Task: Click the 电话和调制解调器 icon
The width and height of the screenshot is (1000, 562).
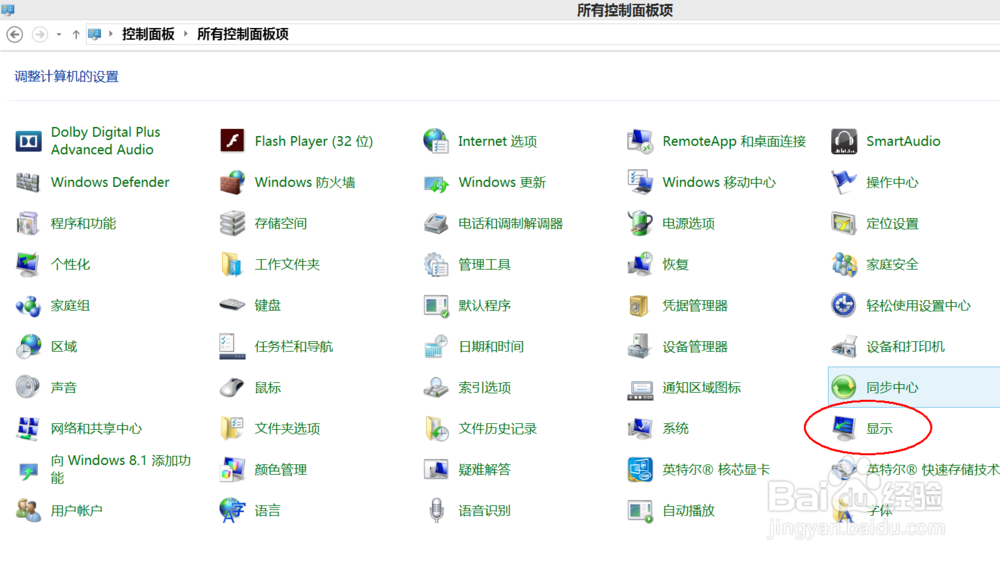Action: click(x=436, y=223)
